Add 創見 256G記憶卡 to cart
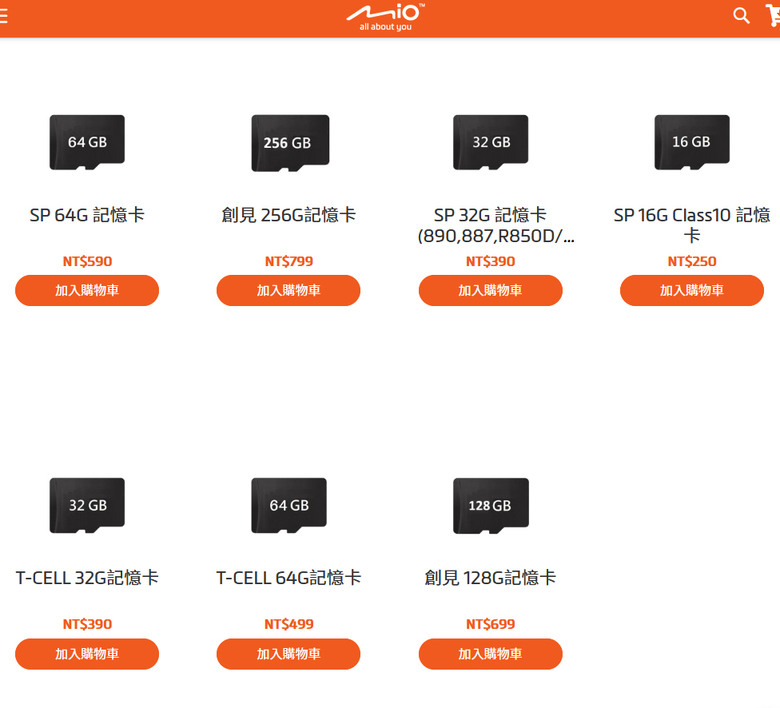Viewport: 780px width, 708px height. tap(289, 291)
